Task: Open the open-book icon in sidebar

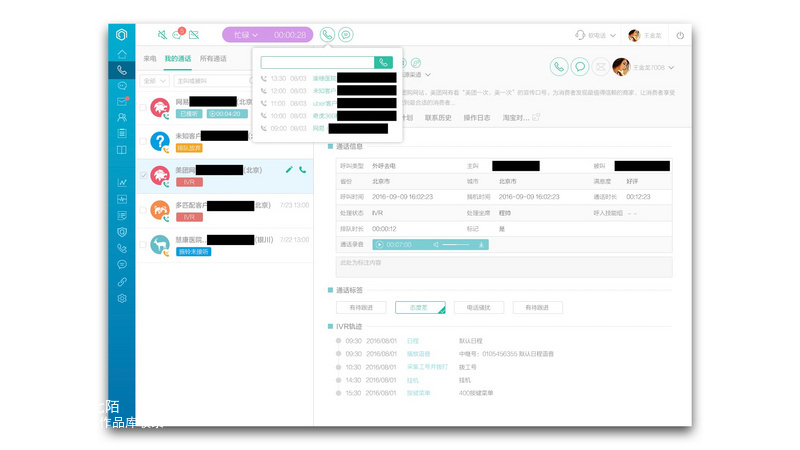Action: pos(121,149)
